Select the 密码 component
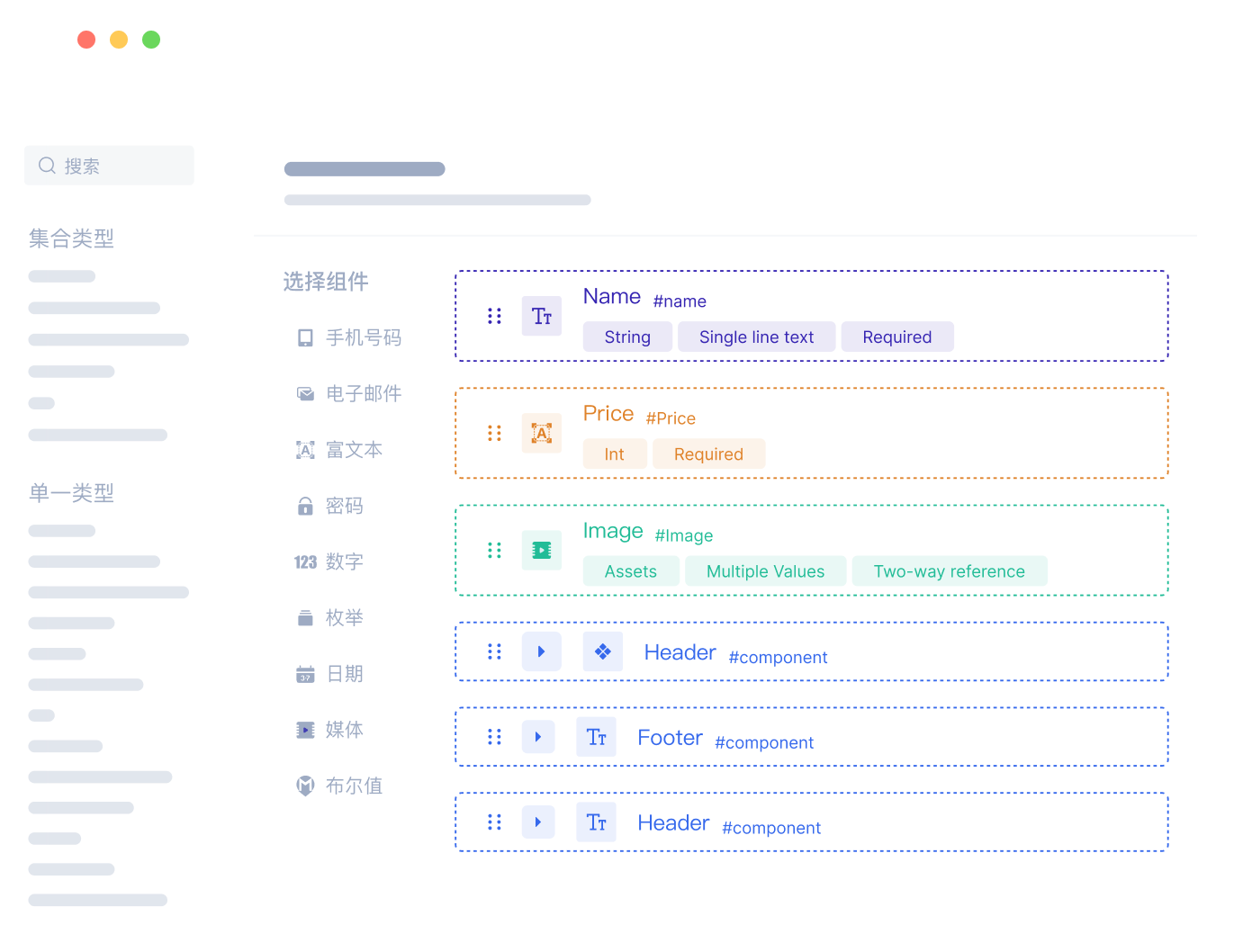This screenshot has height=952, width=1252. pyautogui.click(x=330, y=507)
